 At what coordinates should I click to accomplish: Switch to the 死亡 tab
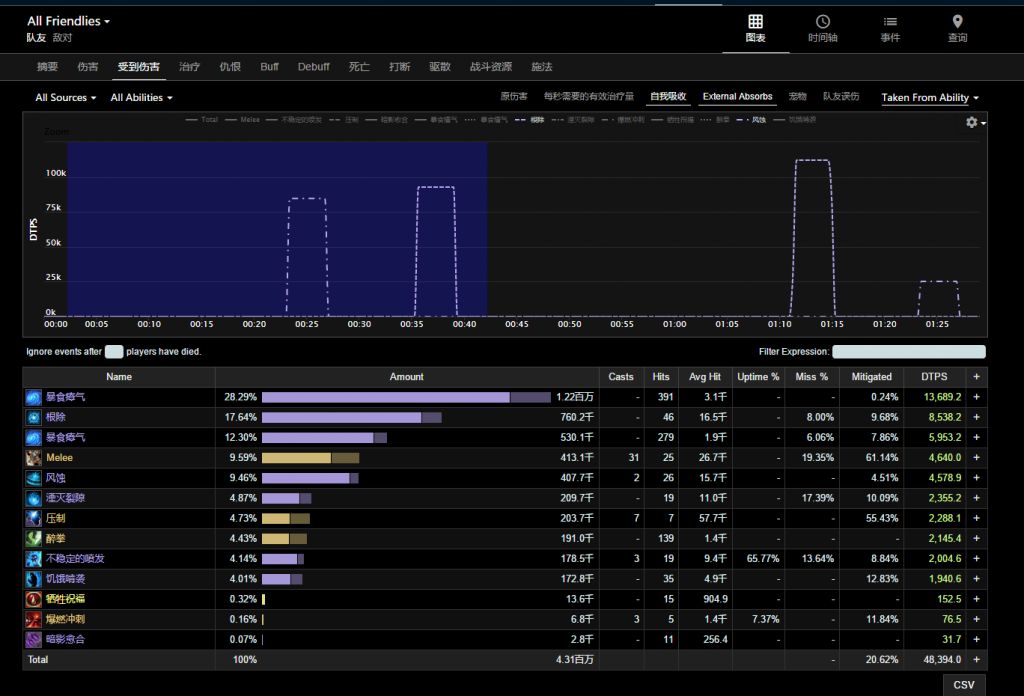pyautogui.click(x=359, y=67)
